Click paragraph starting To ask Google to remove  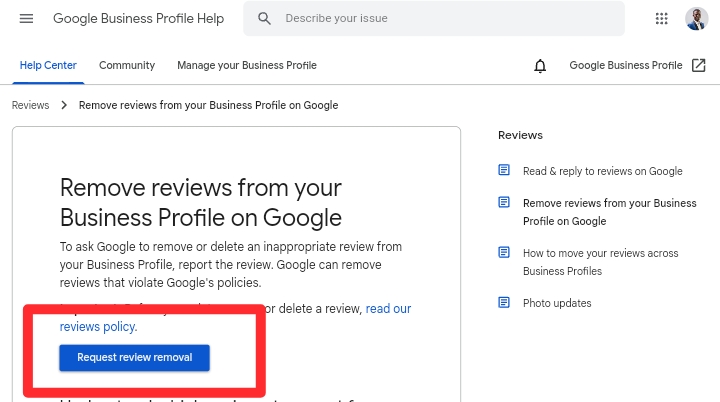231,265
